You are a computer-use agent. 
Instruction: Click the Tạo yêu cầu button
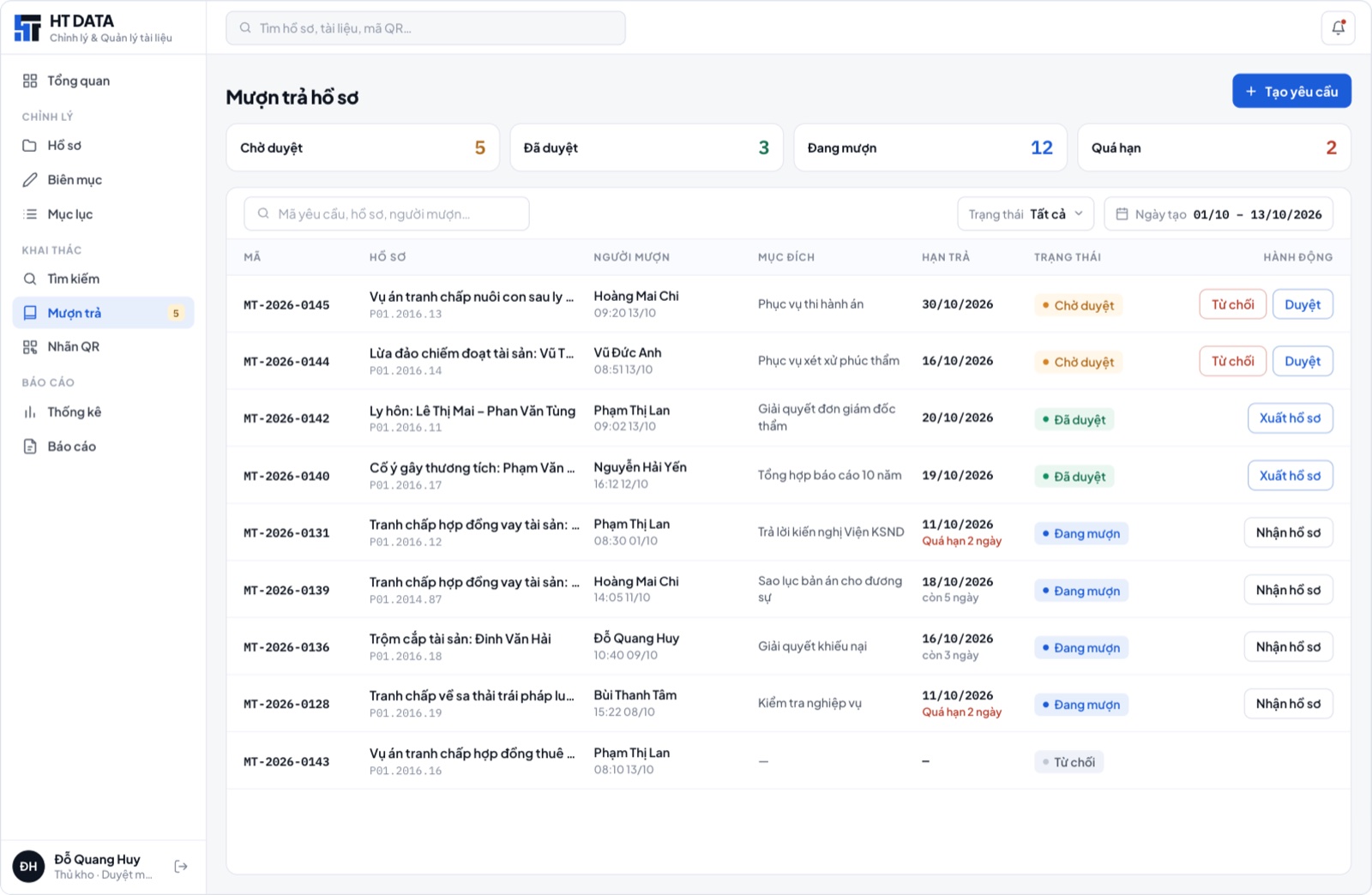(x=1291, y=91)
